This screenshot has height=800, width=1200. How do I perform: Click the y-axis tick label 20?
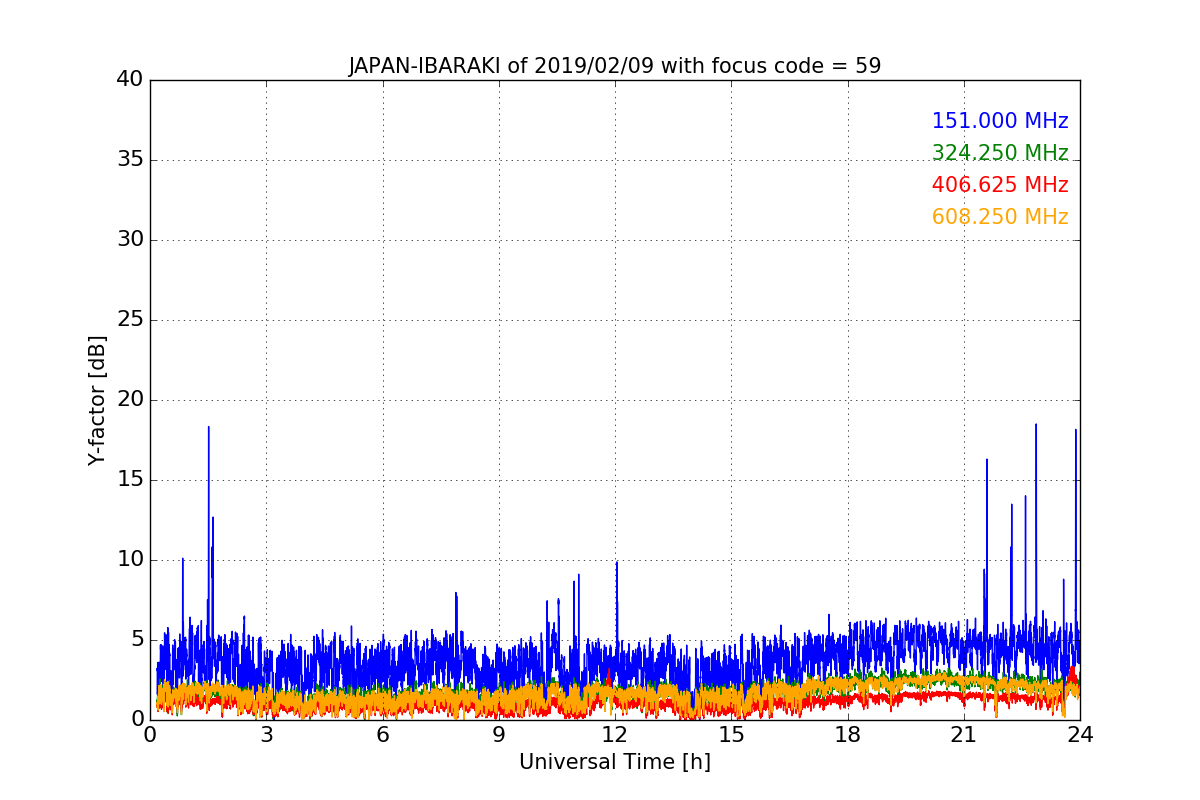coord(130,400)
